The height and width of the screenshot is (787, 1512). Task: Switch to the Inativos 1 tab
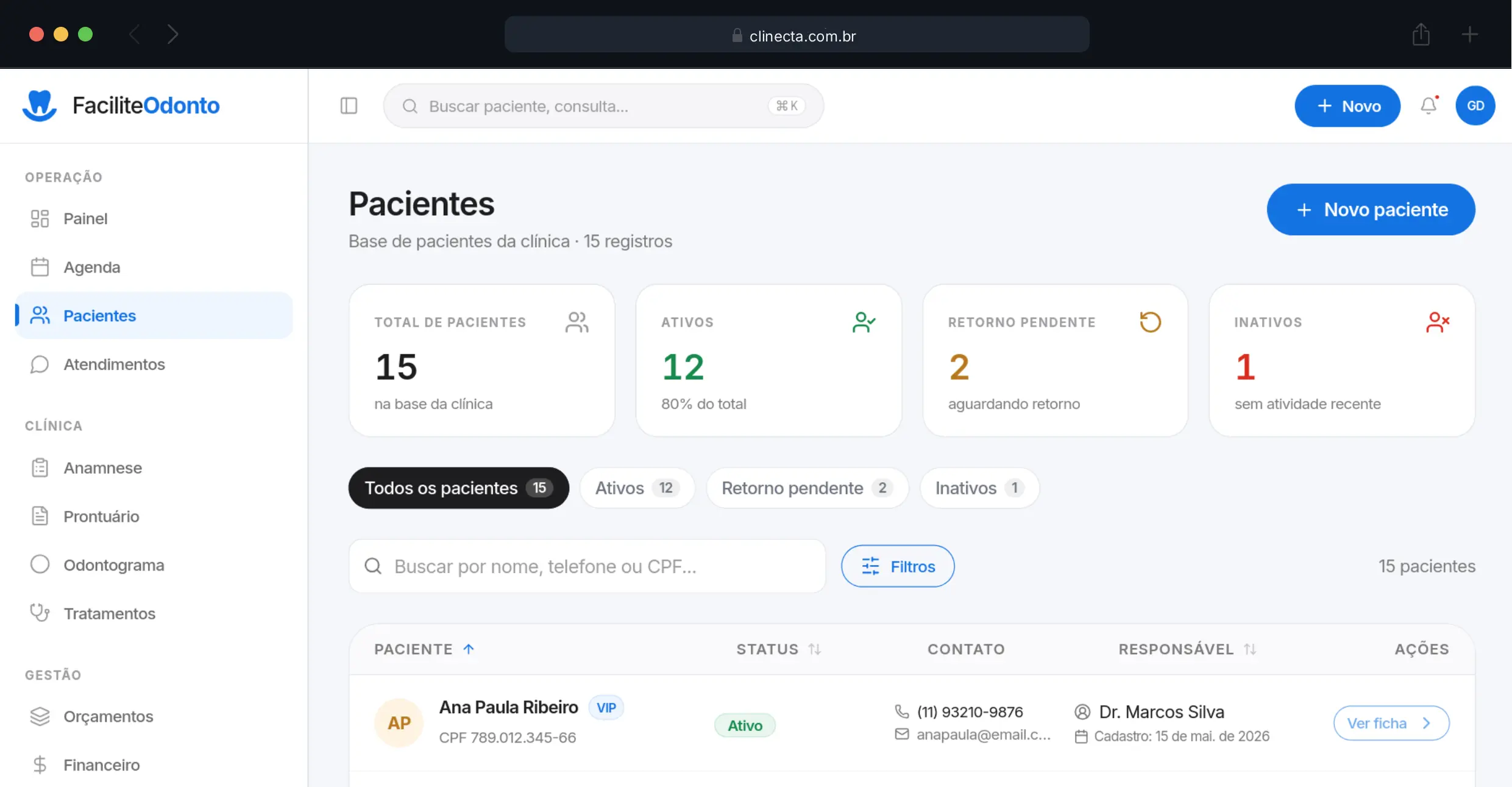979,488
